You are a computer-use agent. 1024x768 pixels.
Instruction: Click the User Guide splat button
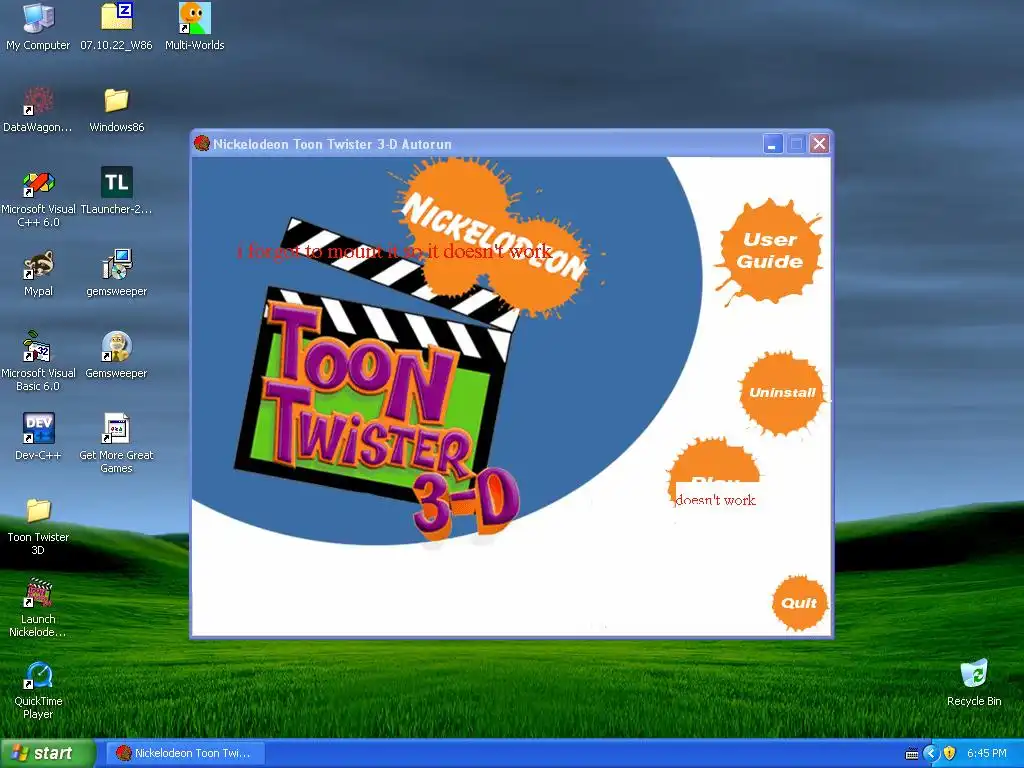(769, 251)
